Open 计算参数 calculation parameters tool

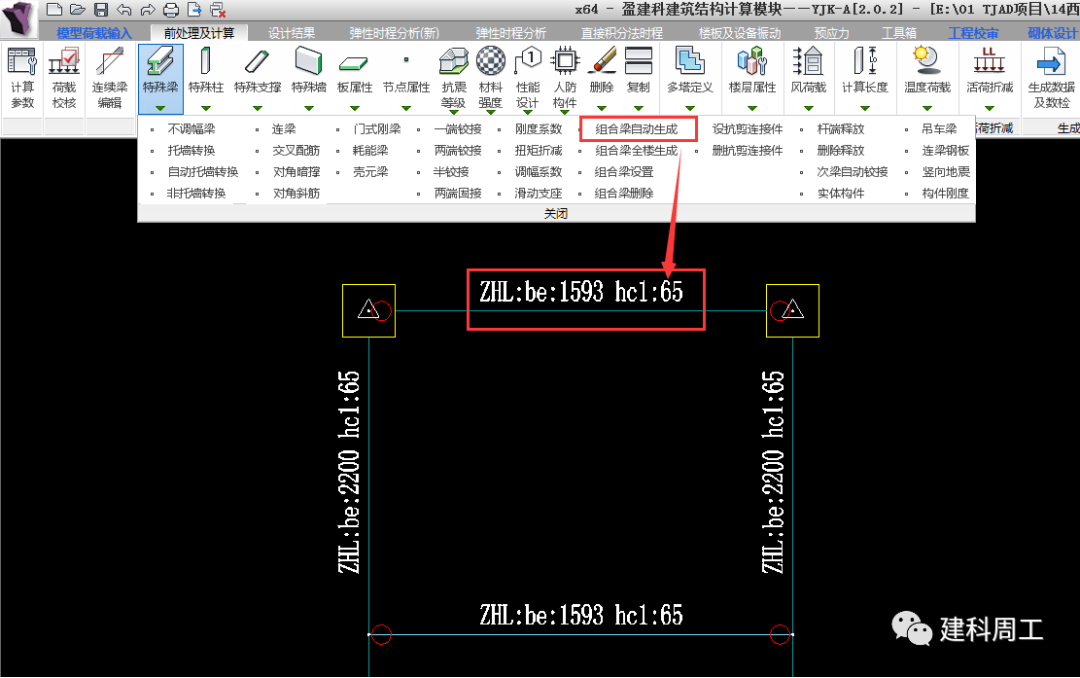(x=22, y=78)
